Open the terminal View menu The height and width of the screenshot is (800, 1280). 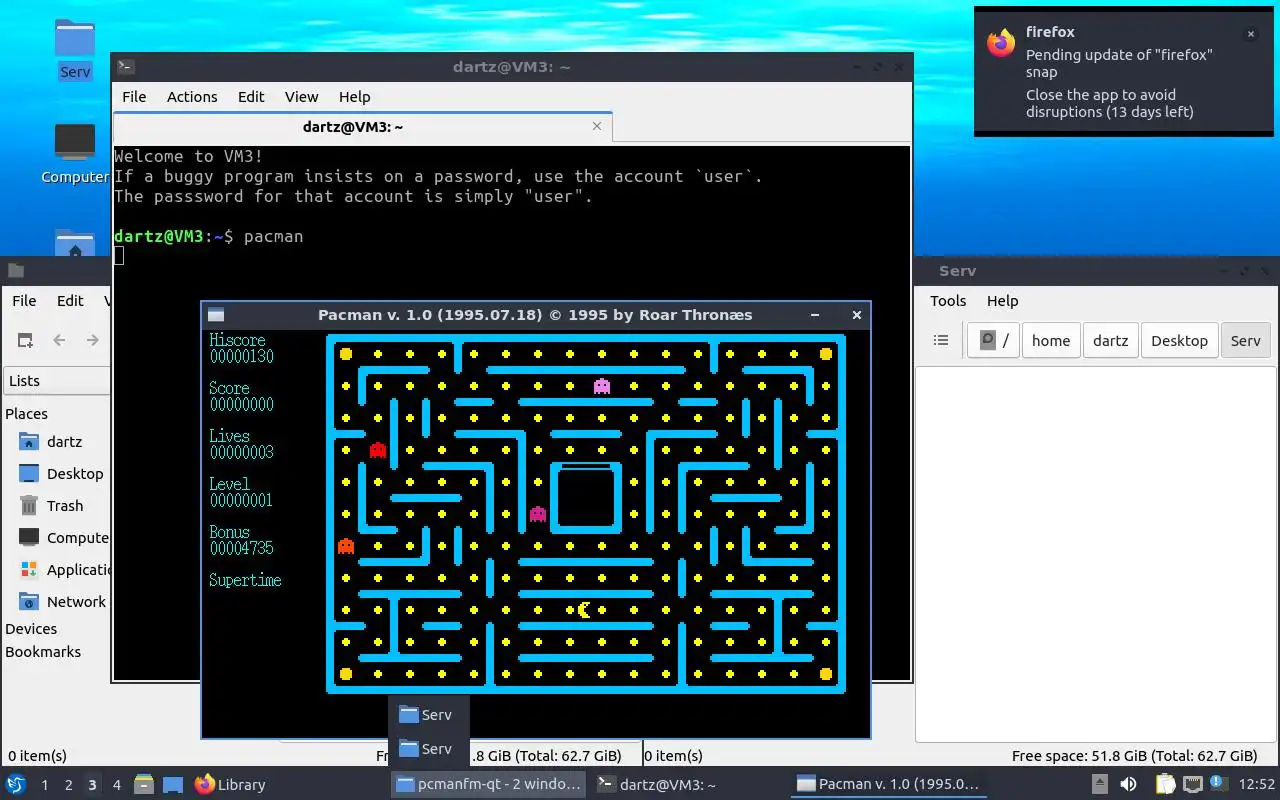point(301,97)
